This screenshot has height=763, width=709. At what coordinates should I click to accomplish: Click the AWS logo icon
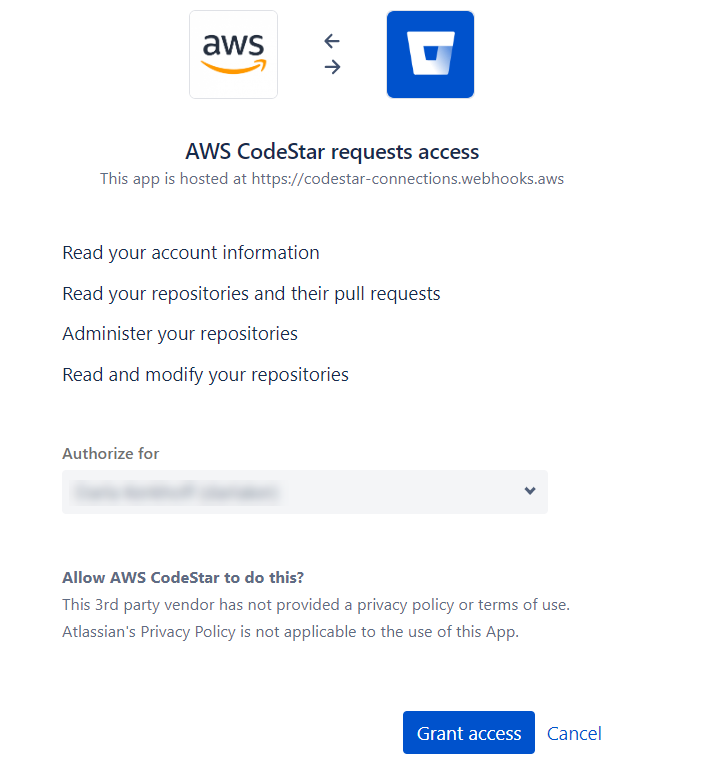pos(233,54)
